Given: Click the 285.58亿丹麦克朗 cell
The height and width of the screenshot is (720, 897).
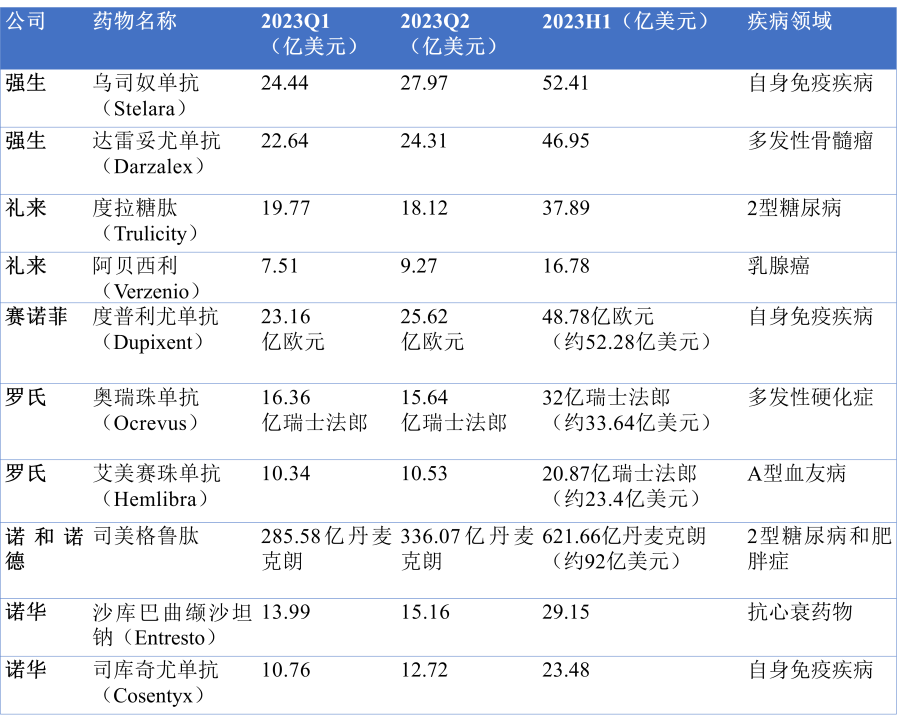Looking at the screenshot, I should click(327, 549).
